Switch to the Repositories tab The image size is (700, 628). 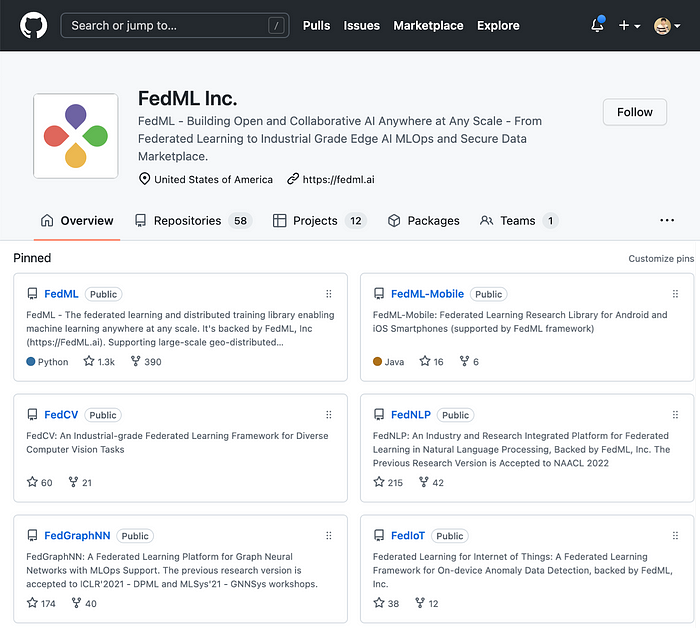pos(193,220)
